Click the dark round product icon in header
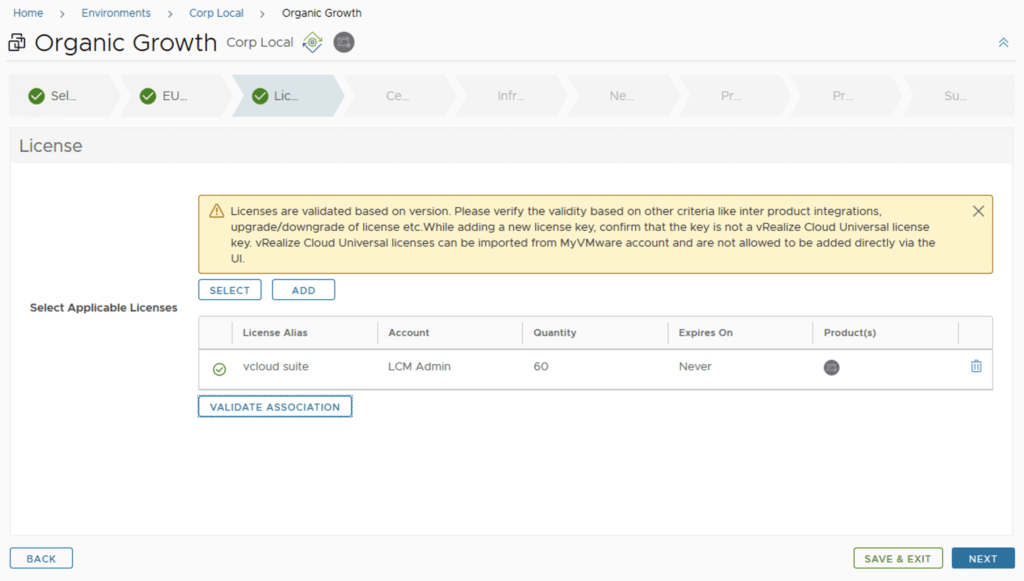This screenshot has height=581, width=1024. [344, 43]
